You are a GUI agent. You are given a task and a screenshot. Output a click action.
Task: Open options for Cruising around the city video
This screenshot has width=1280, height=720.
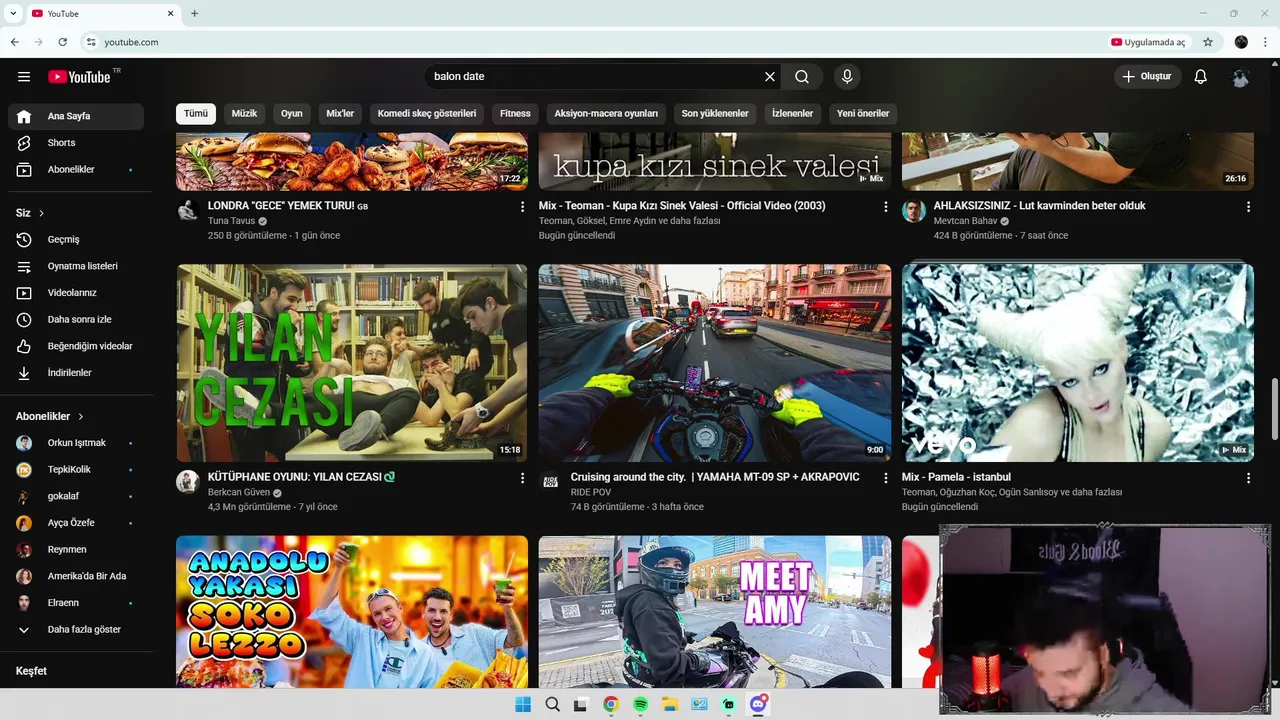[885, 479]
